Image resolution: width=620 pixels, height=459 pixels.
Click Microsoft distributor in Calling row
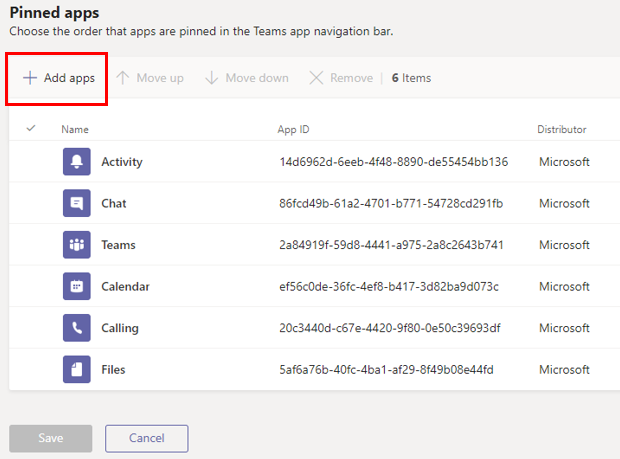click(x=564, y=328)
